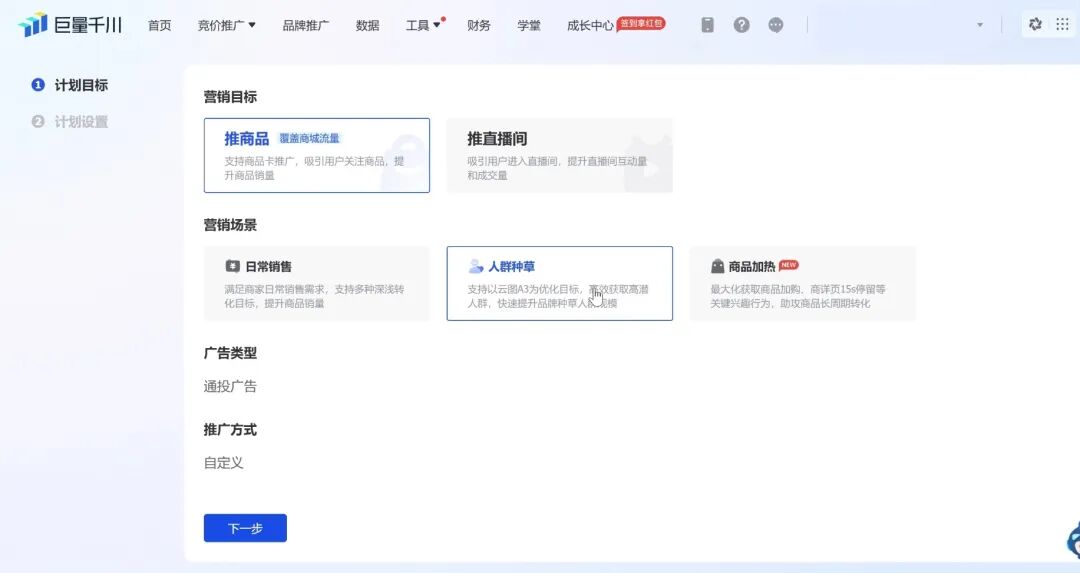Open 成长中心 in top navigation
The width and height of the screenshot is (1080, 573).
[590, 25]
